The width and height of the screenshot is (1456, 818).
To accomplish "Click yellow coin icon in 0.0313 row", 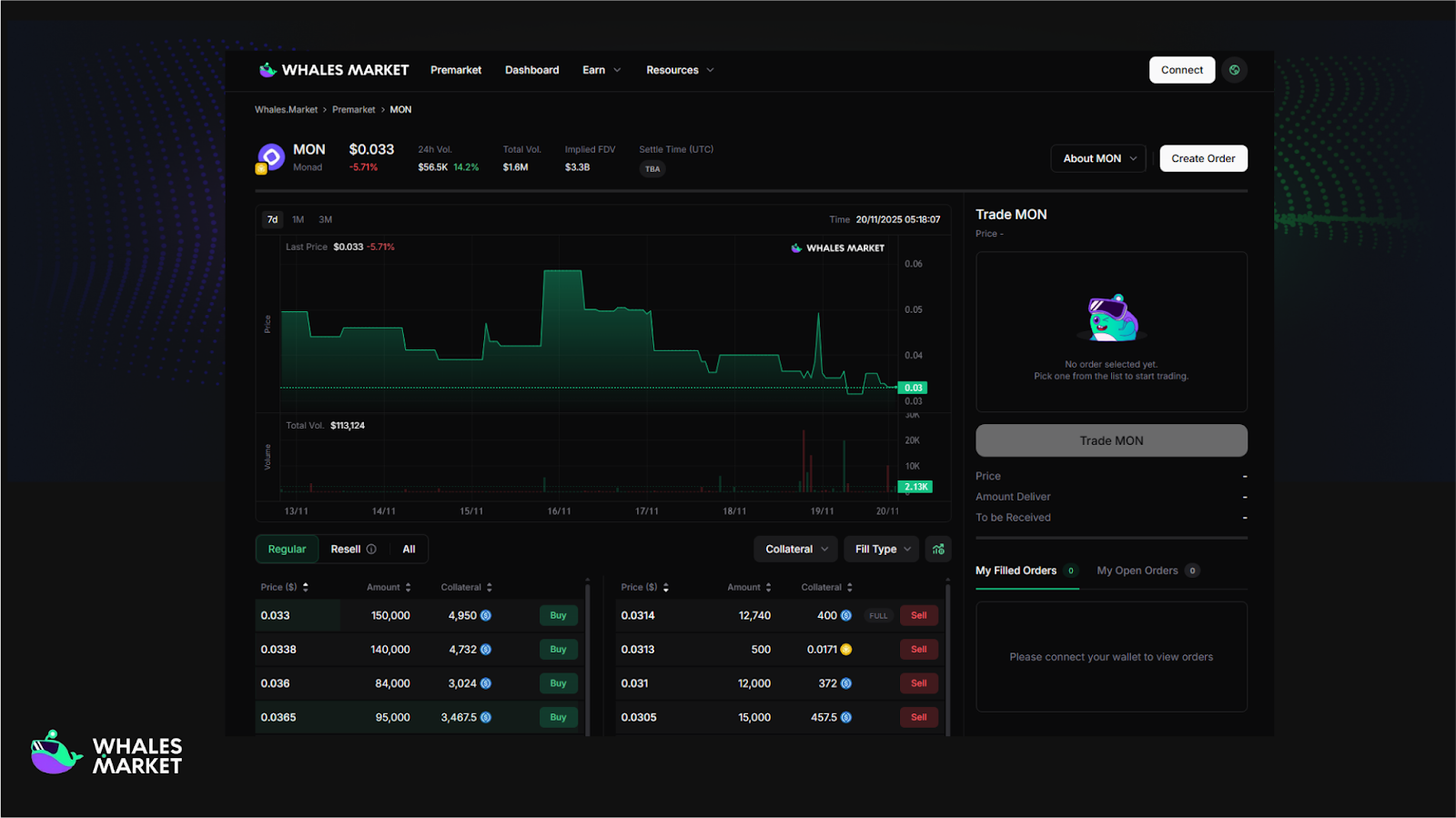I will pyautogui.click(x=846, y=650).
